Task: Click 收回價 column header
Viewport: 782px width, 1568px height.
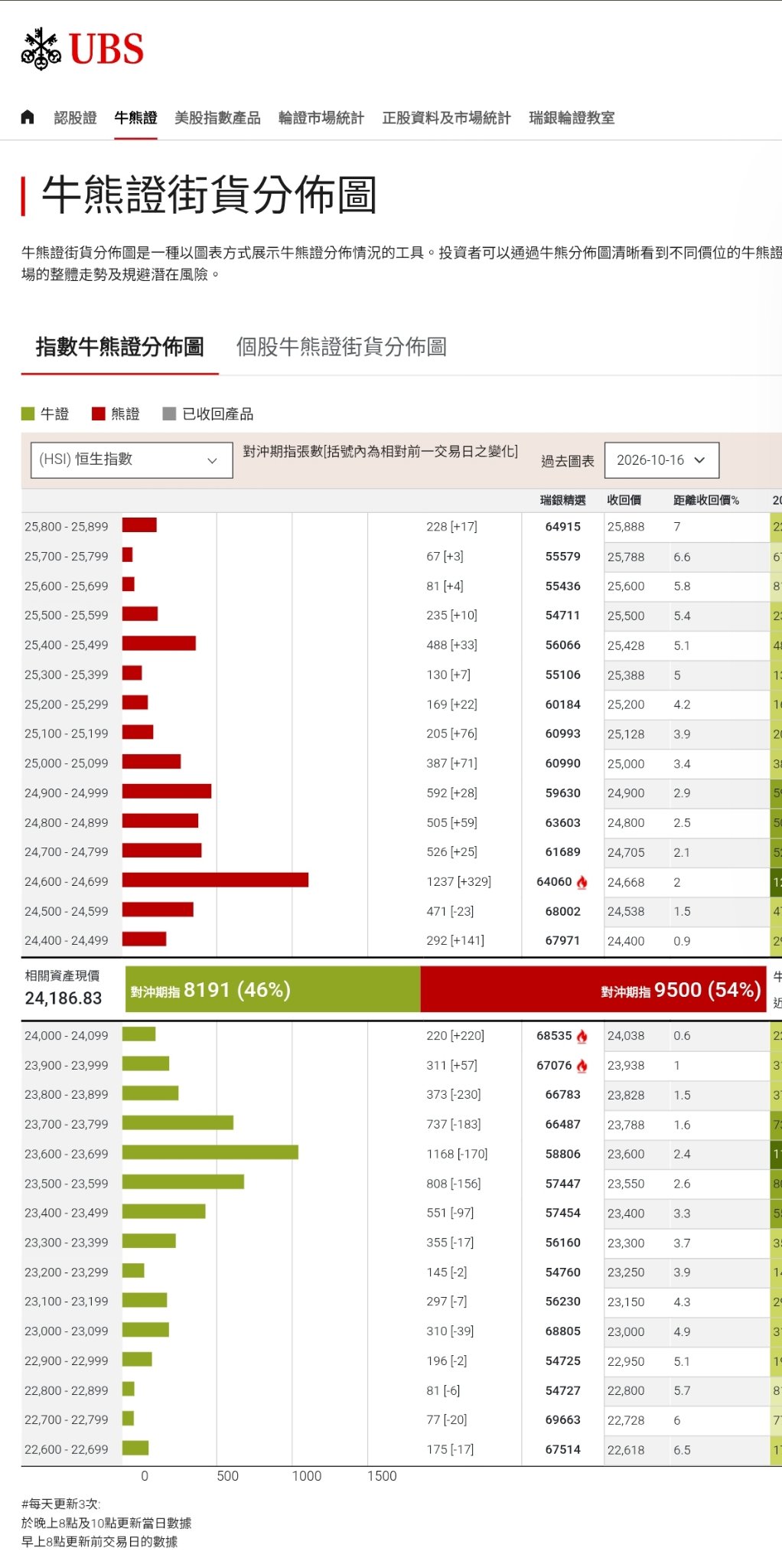Action: tap(624, 501)
